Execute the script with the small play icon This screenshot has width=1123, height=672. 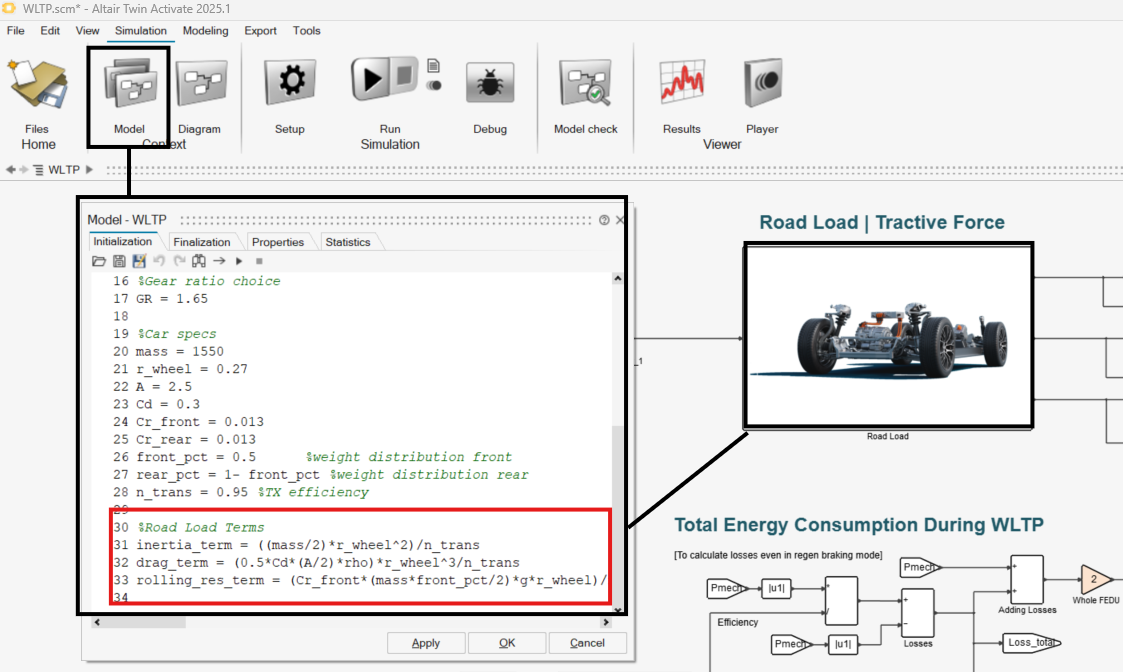click(x=239, y=261)
